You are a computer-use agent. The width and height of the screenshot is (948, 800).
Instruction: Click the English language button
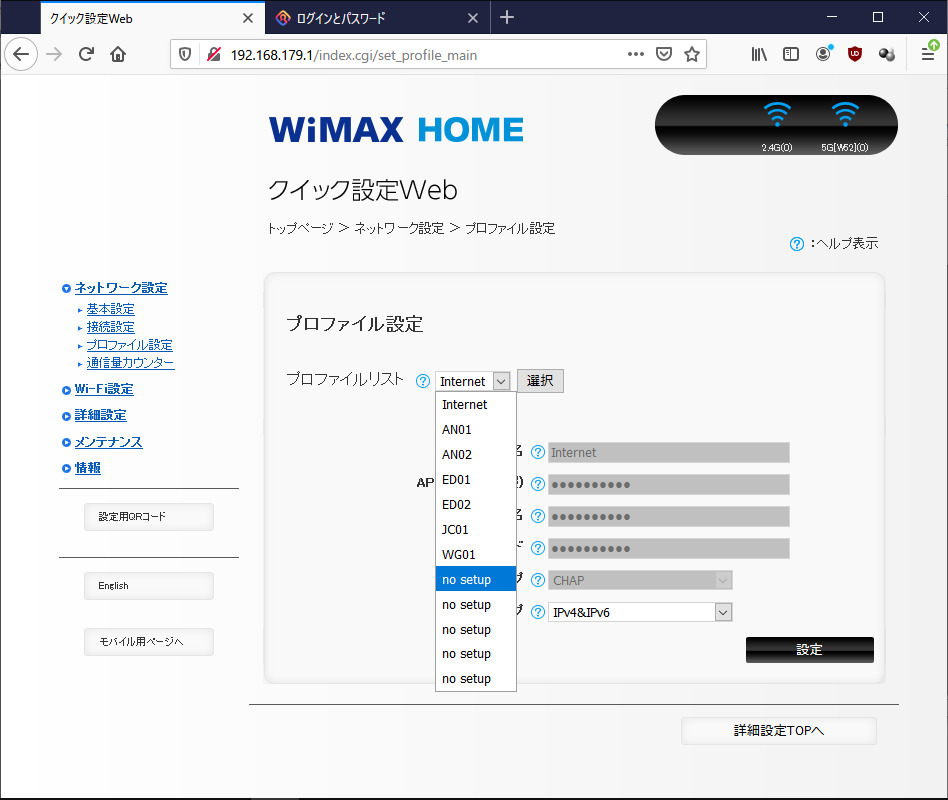(148, 586)
